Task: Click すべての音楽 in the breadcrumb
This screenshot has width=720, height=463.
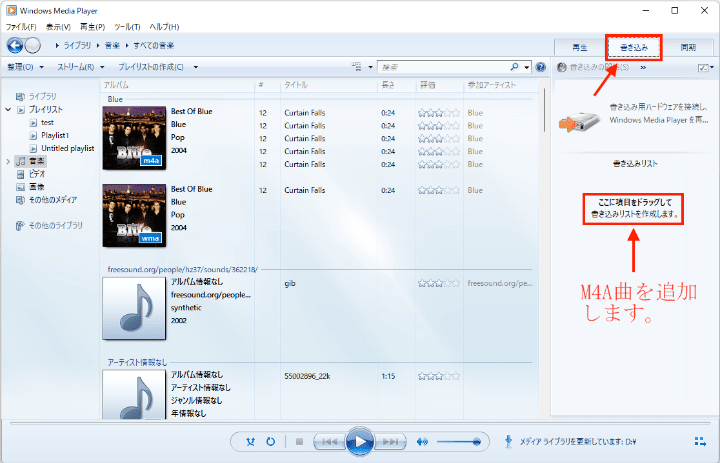Action: pos(153,45)
